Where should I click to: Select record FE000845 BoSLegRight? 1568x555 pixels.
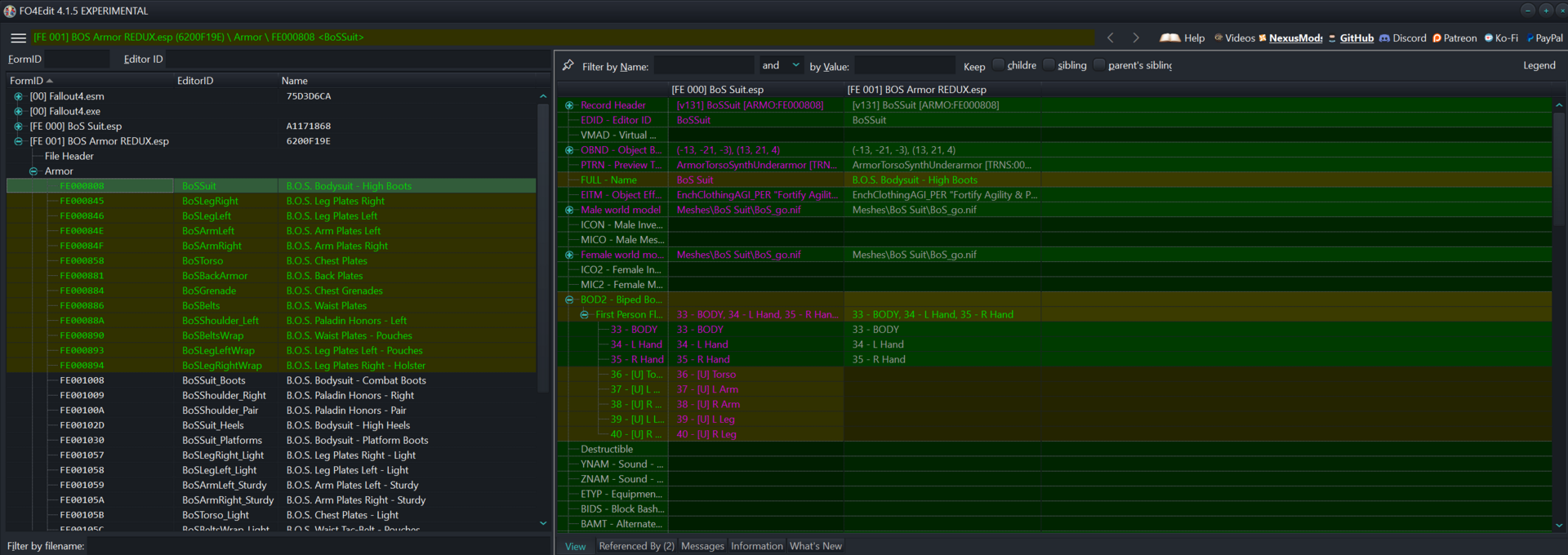(x=271, y=201)
